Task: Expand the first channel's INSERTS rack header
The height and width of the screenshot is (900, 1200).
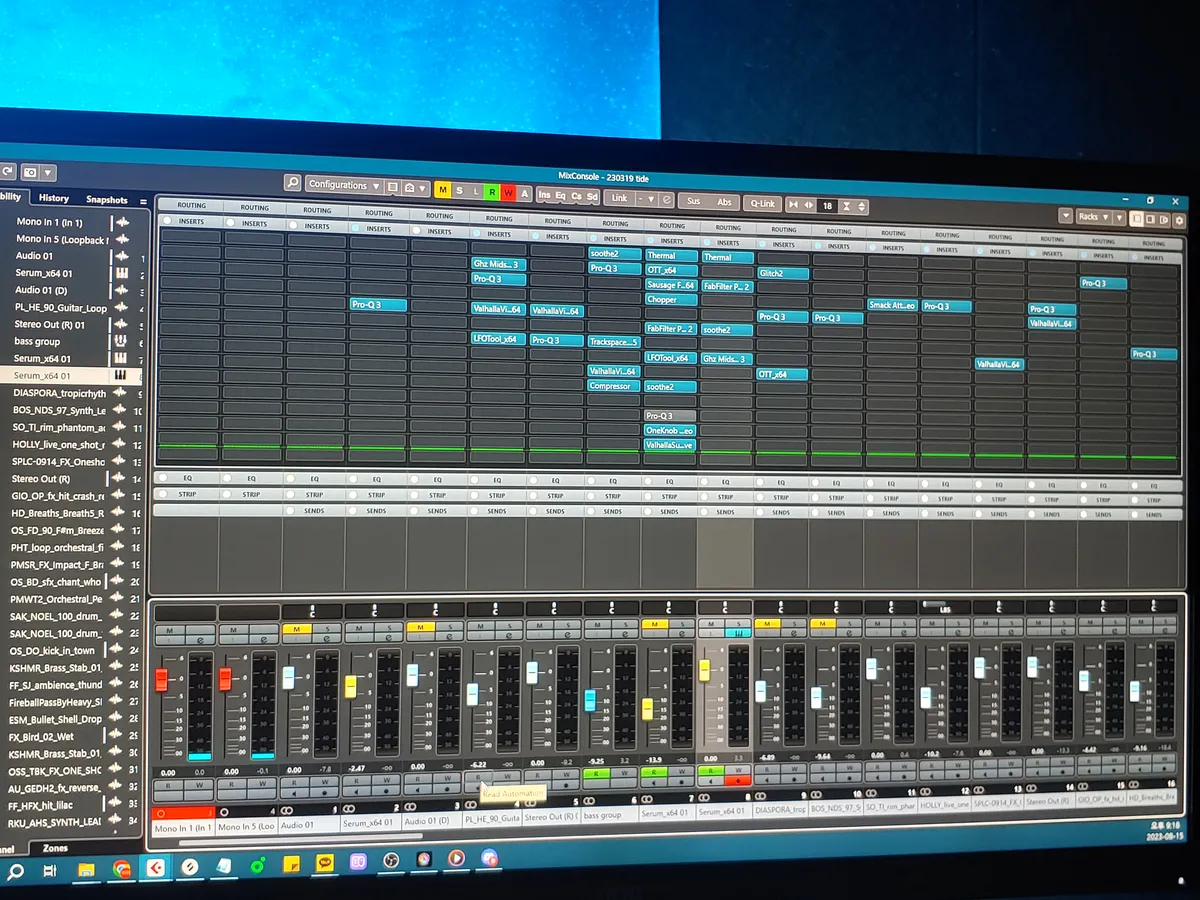Action: (190, 221)
